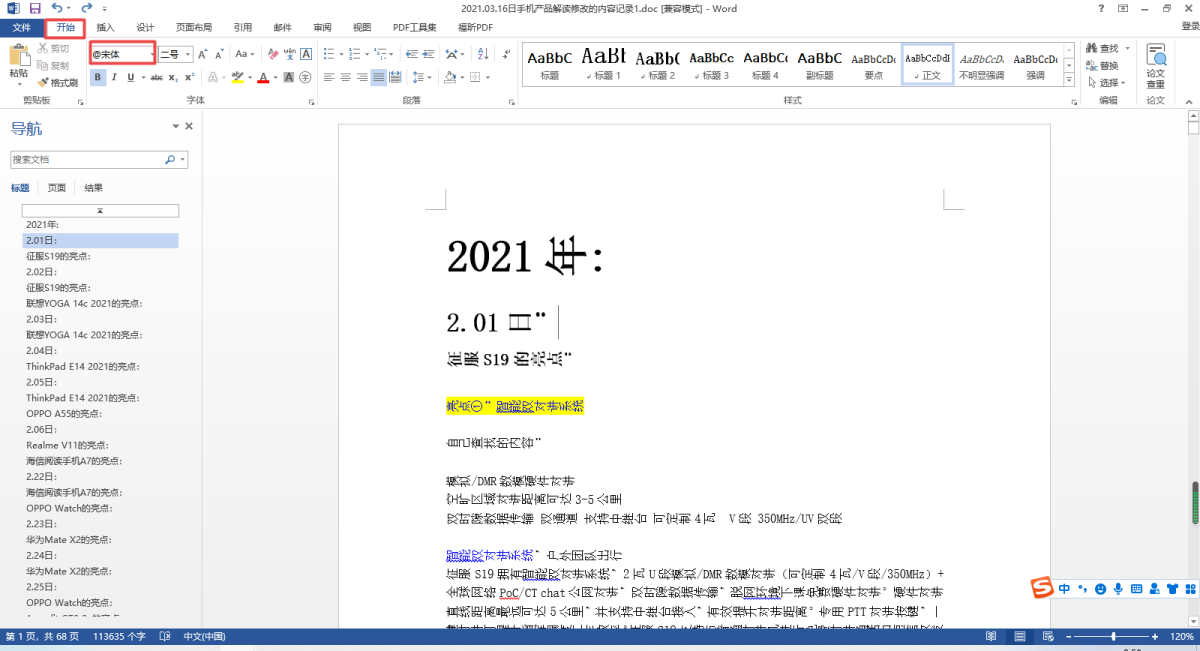Expand the styles gallery more arrow
This screenshot has height=651, width=1200.
pyautogui.click(x=1068, y=80)
